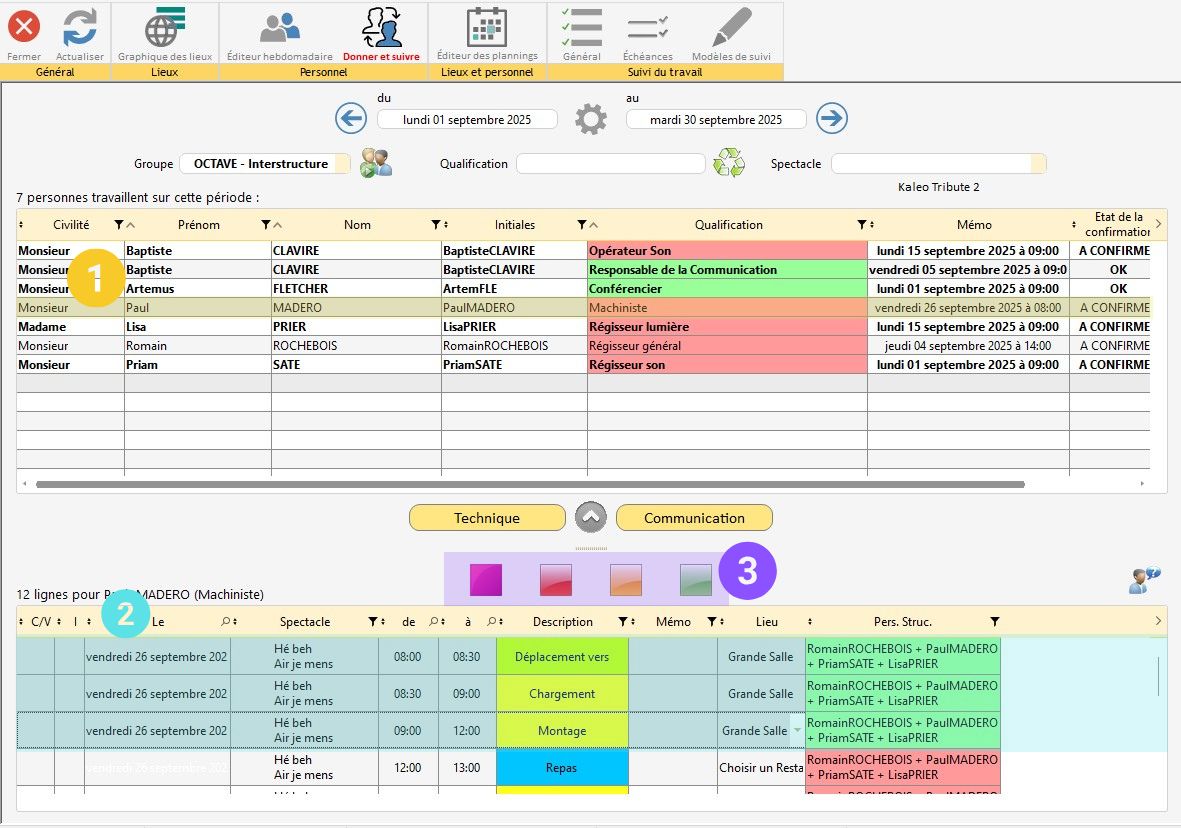
Task: Select the Donner et suivre tab
Action: [381, 35]
